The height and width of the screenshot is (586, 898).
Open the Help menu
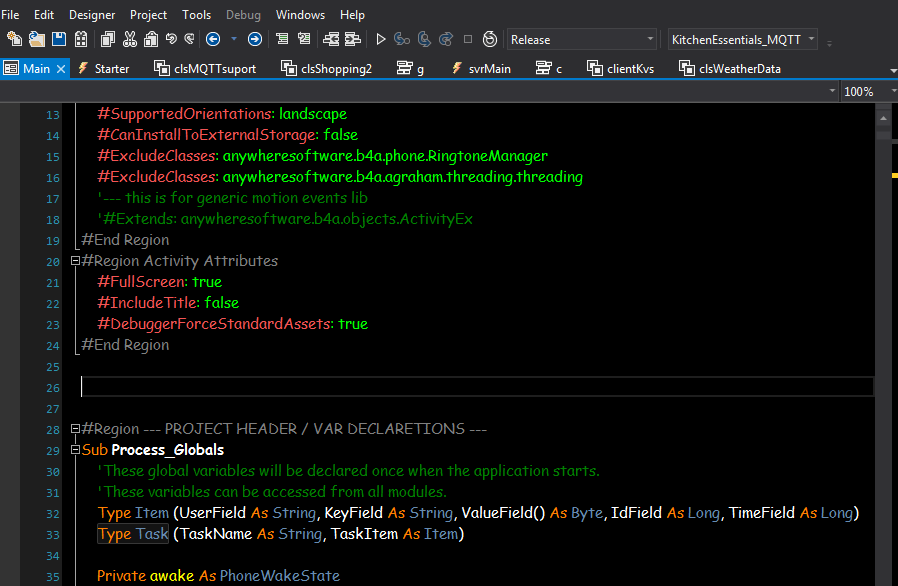click(x=352, y=15)
